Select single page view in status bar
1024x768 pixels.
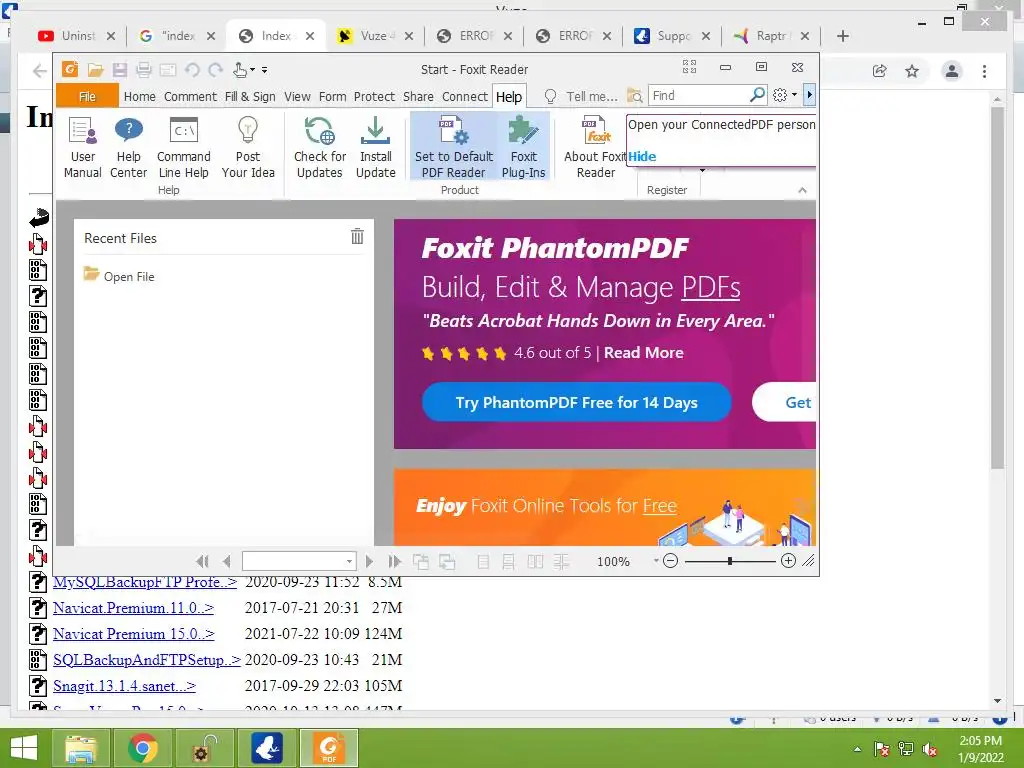point(483,562)
